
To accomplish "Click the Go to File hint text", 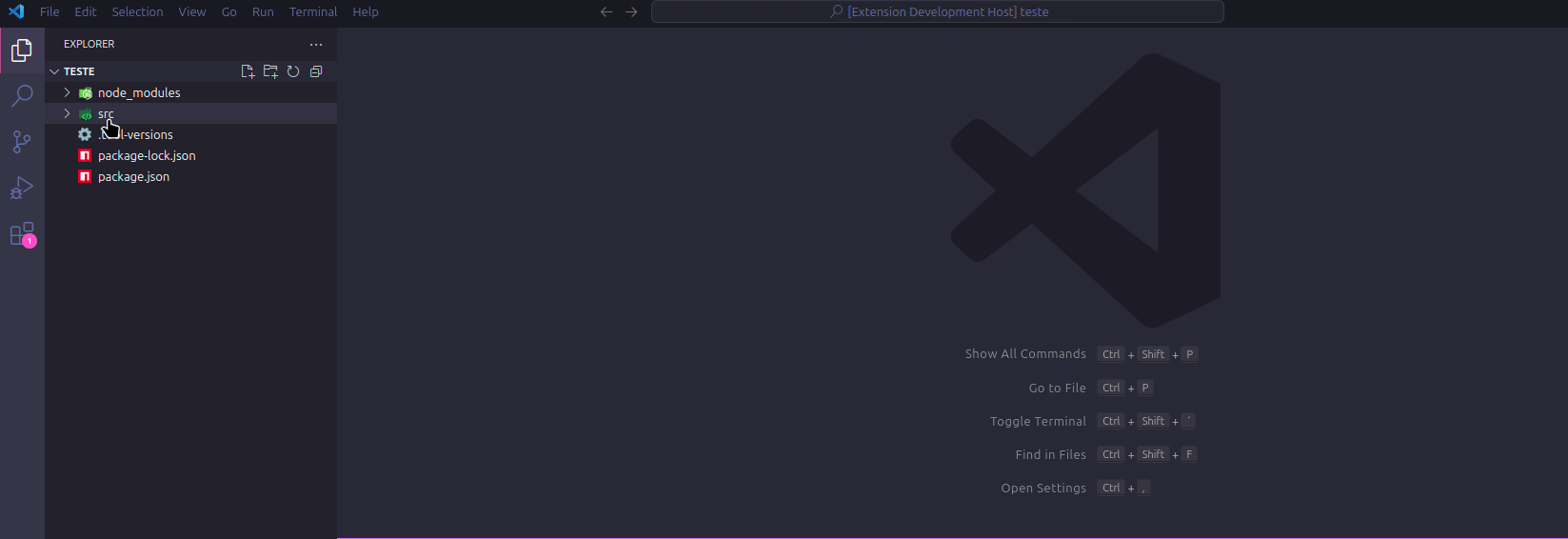I will pyautogui.click(x=1057, y=388).
